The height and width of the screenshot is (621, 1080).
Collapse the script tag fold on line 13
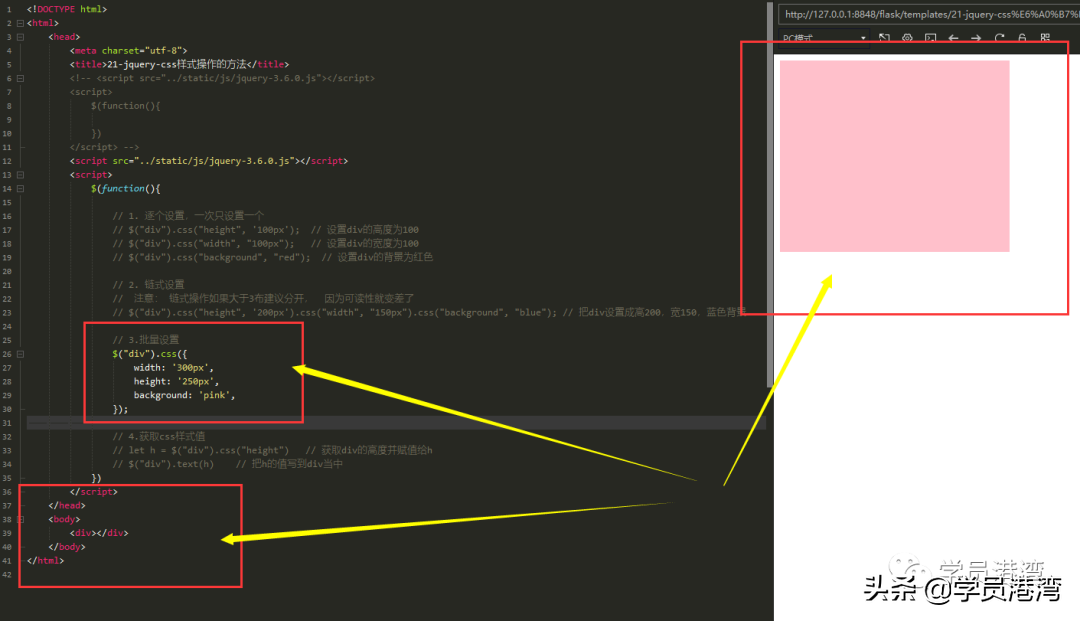pyautogui.click(x=21, y=175)
